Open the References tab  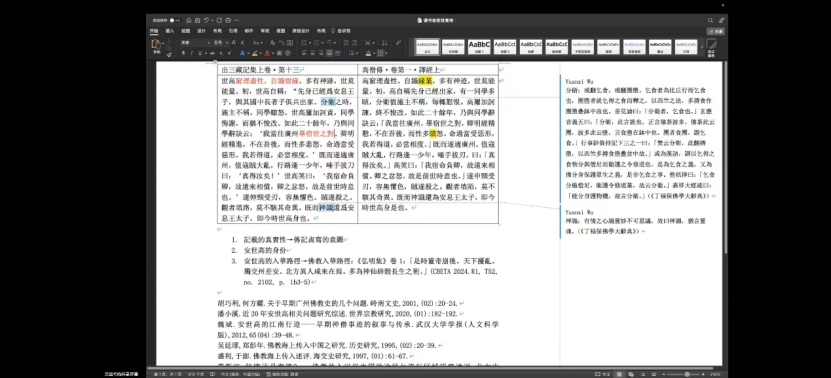[233, 31]
